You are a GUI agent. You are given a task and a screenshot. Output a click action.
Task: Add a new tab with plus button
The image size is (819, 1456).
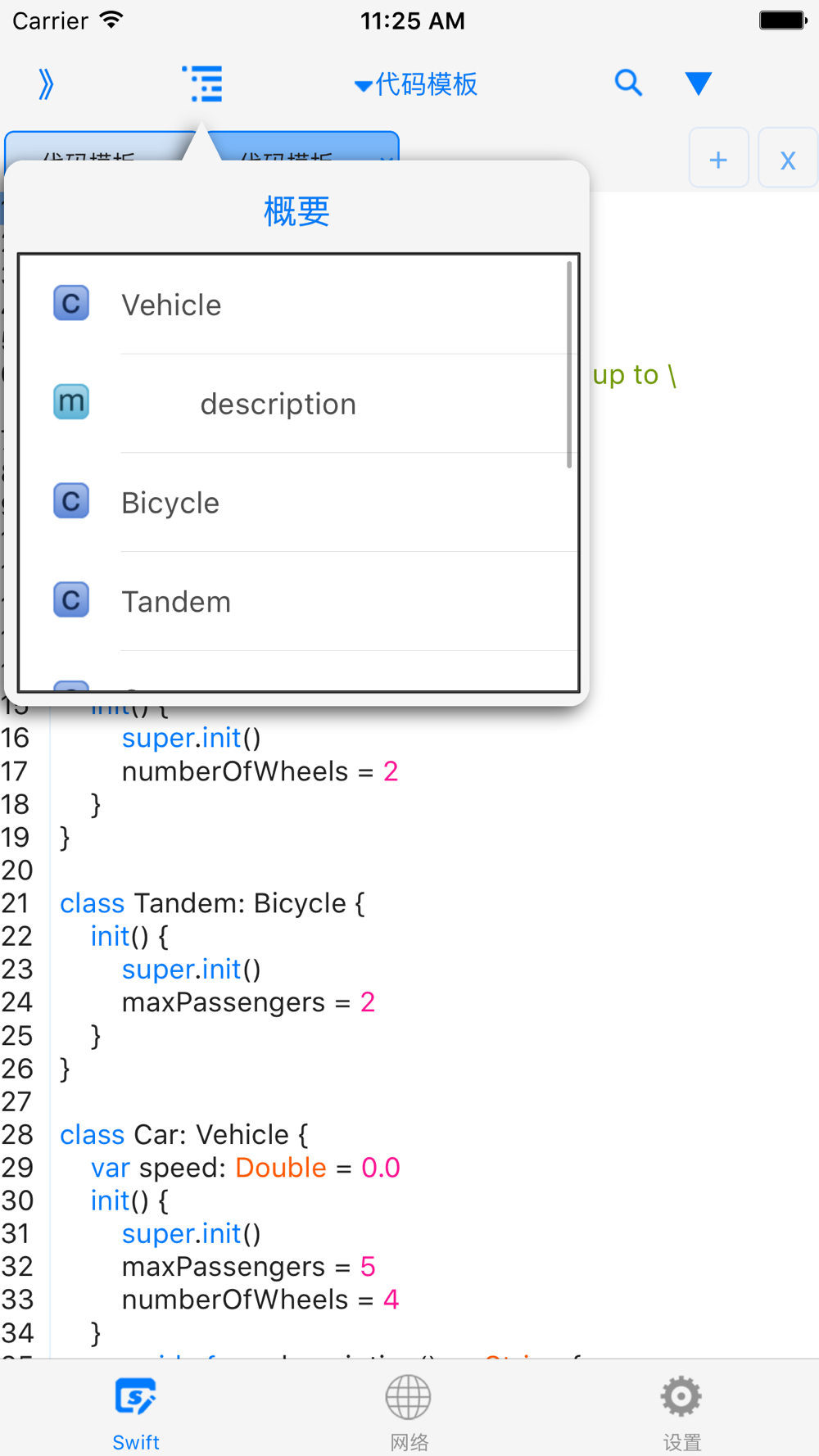pyautogui.click(x=718, y=159)
